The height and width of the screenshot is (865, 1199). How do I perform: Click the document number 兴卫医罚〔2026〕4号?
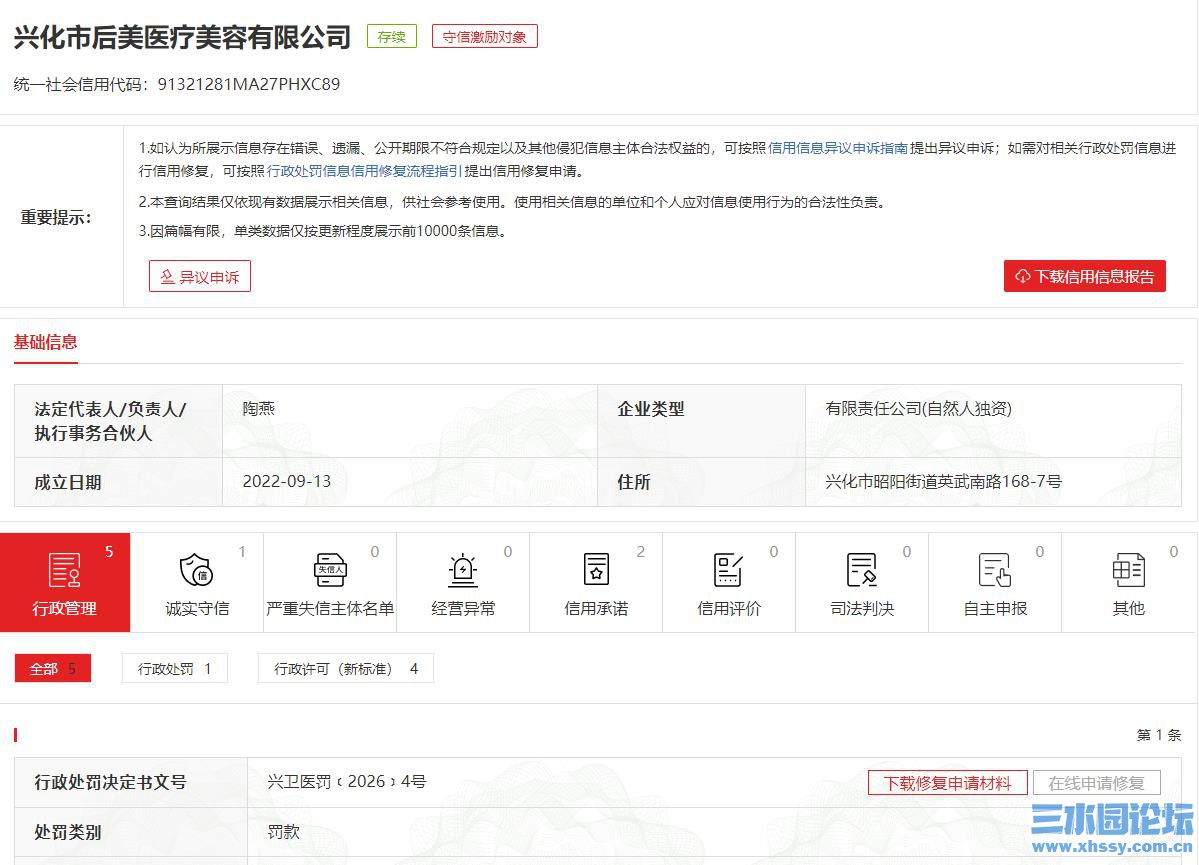tap(346, 782)
